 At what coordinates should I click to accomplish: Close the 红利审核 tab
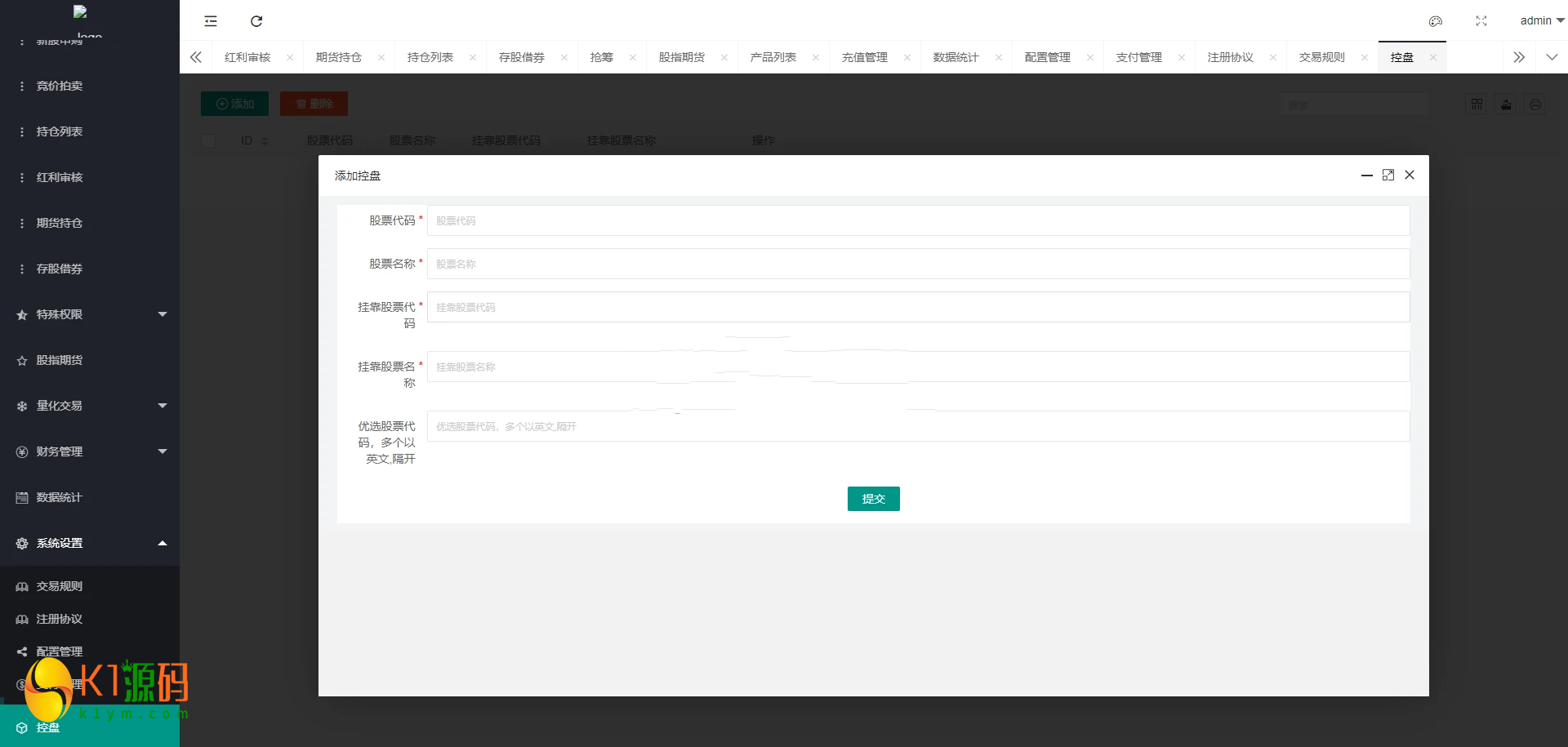pyautogui.click(x=290, y=57)
